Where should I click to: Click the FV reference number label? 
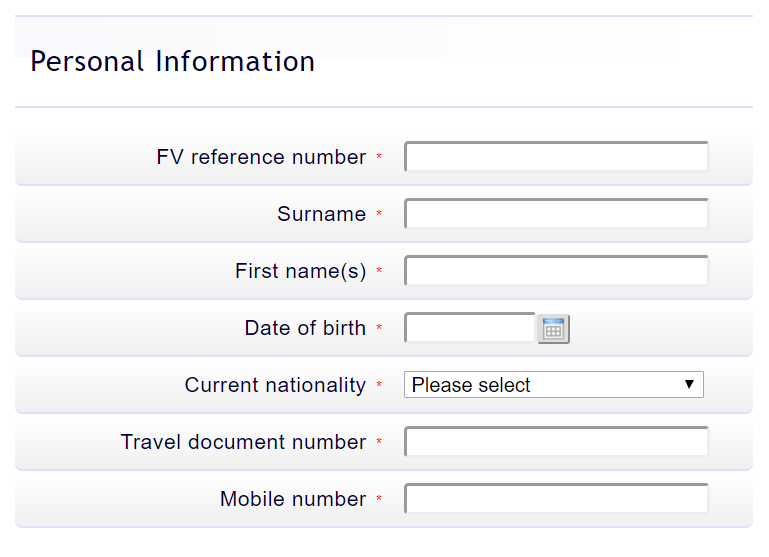tap(261, 157)
